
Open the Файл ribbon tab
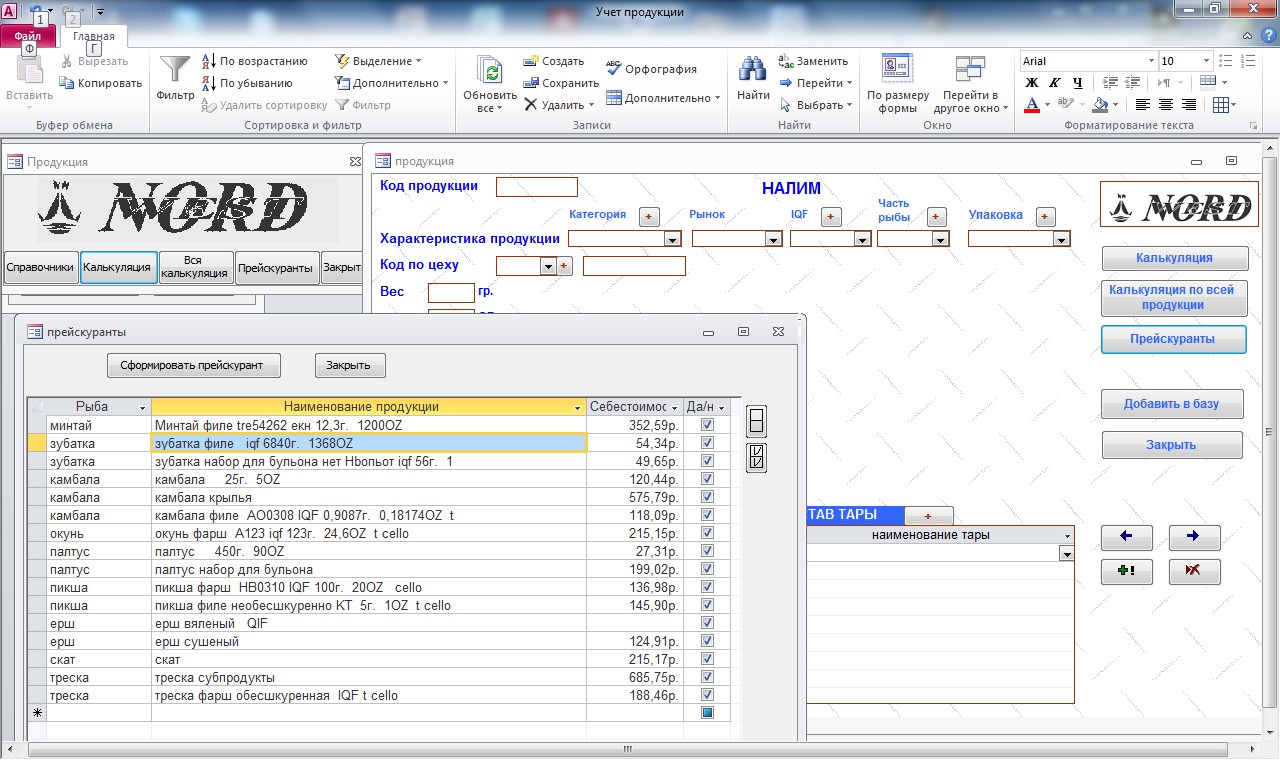[x=28, y=35]
